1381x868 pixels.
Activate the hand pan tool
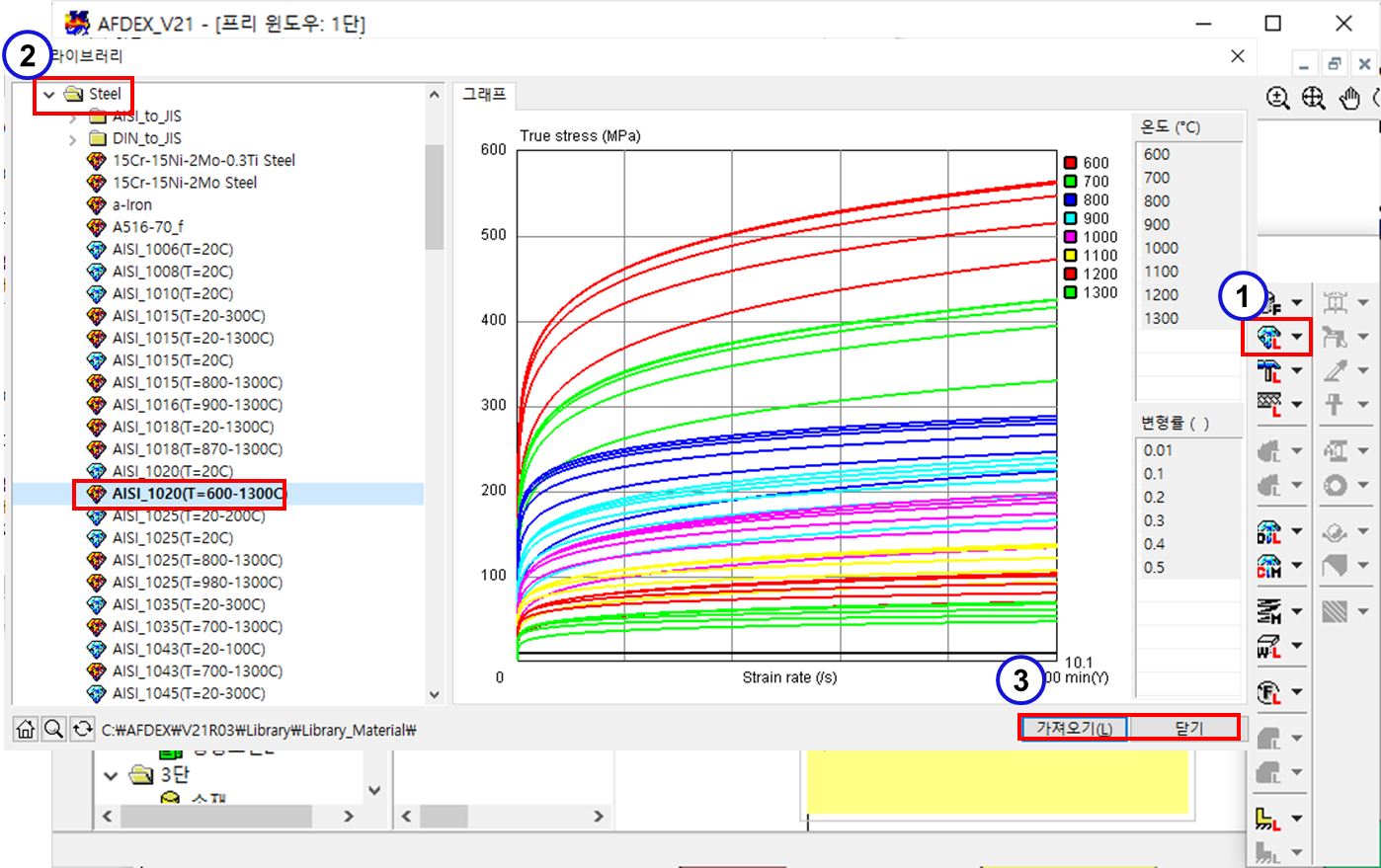pos(1349,98)
